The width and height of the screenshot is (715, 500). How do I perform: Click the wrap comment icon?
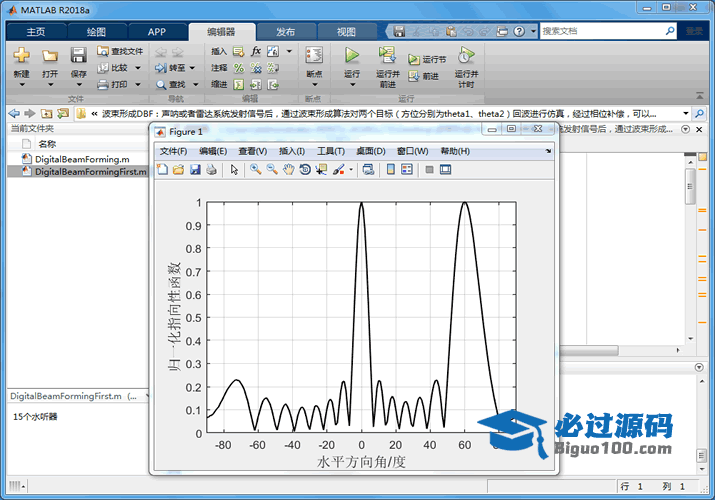tap(273, 68)
